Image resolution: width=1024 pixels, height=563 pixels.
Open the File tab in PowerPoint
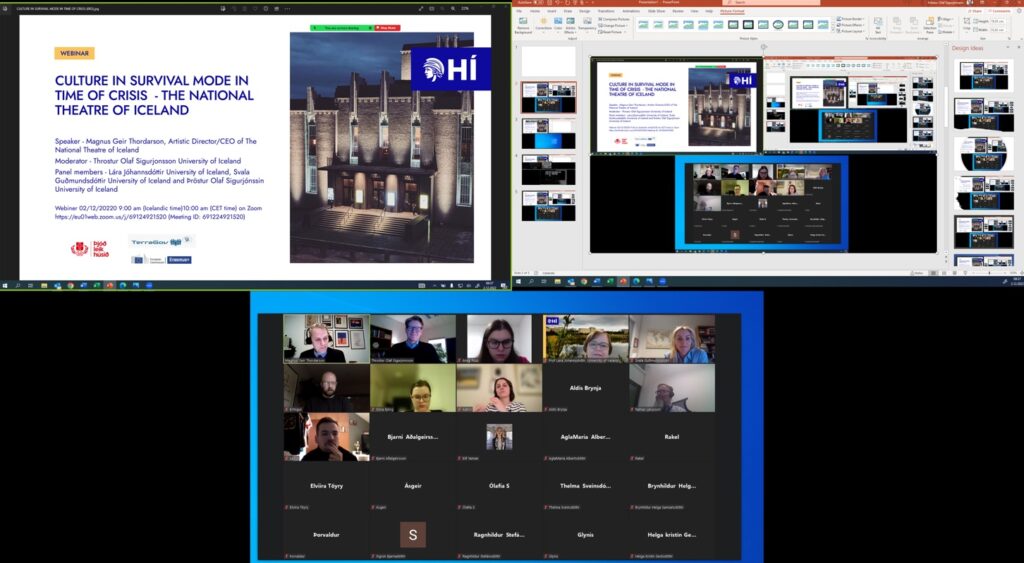click(x=519, y=11)
